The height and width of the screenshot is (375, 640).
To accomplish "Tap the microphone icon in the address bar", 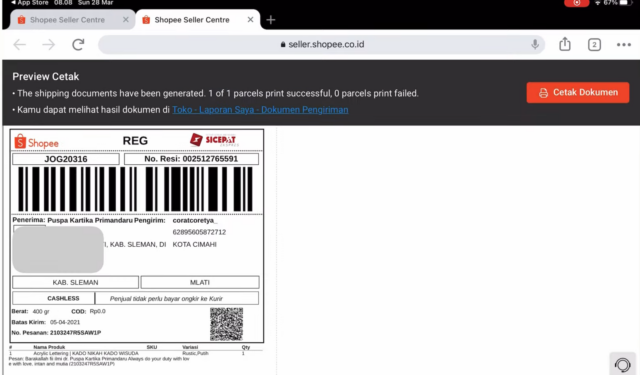I will (535, 44).
